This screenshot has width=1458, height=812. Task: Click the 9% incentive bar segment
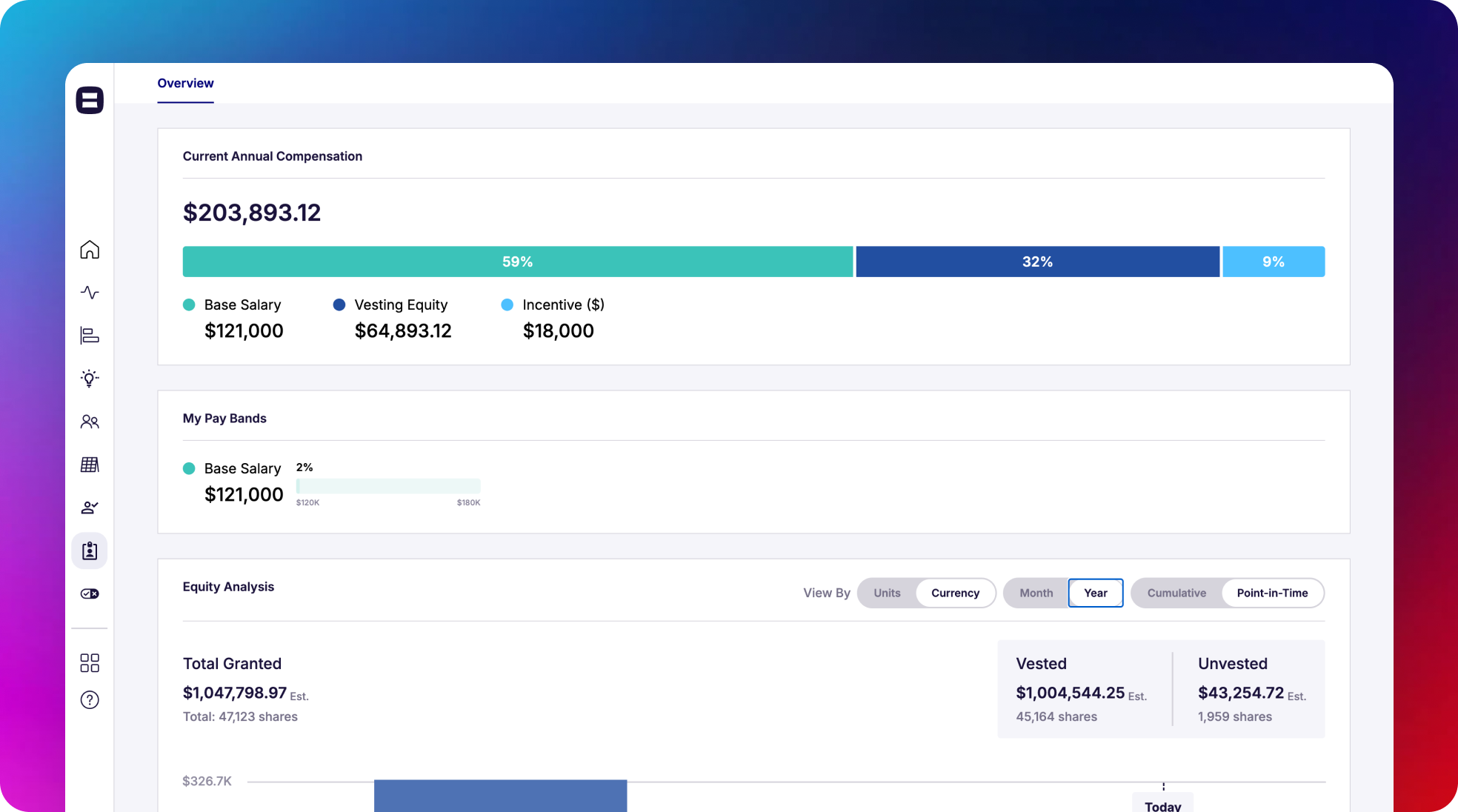pyautogui.click(x=1274, y=262)
